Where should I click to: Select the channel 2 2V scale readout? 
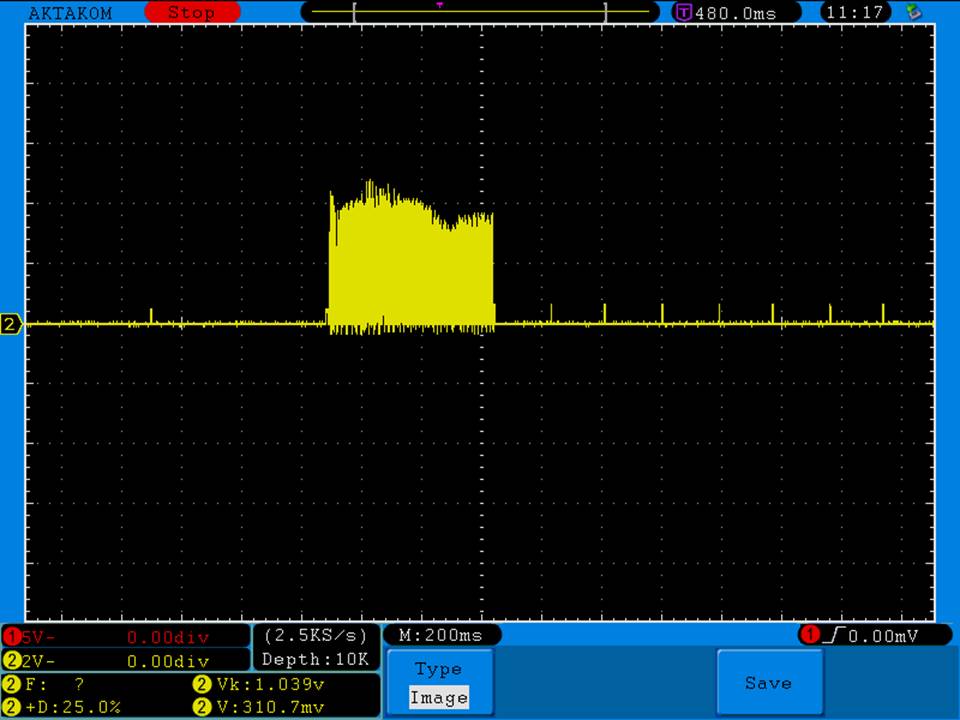tap(126, 661)
